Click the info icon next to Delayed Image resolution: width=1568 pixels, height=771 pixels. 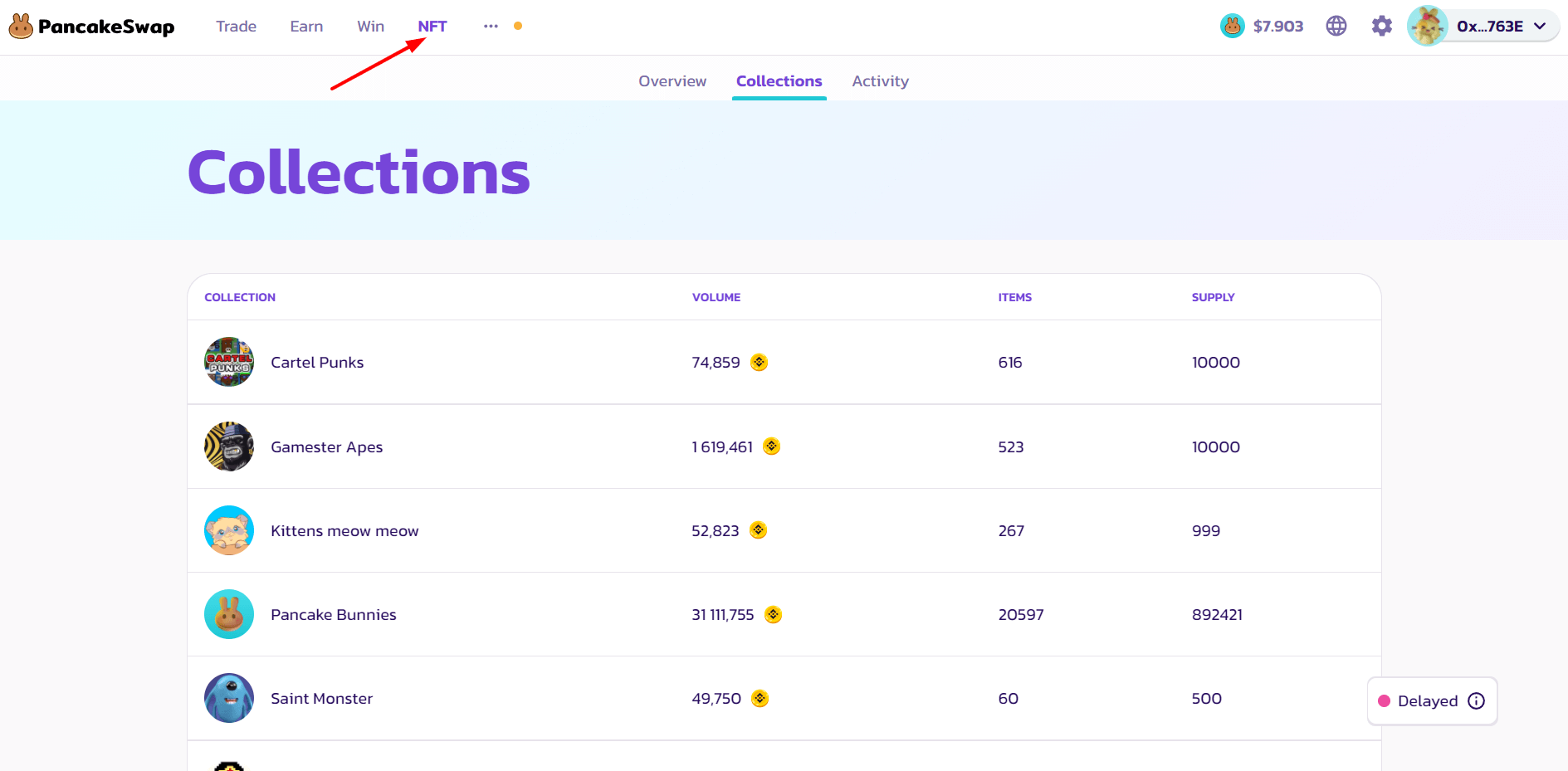[x=1476, y=701]
